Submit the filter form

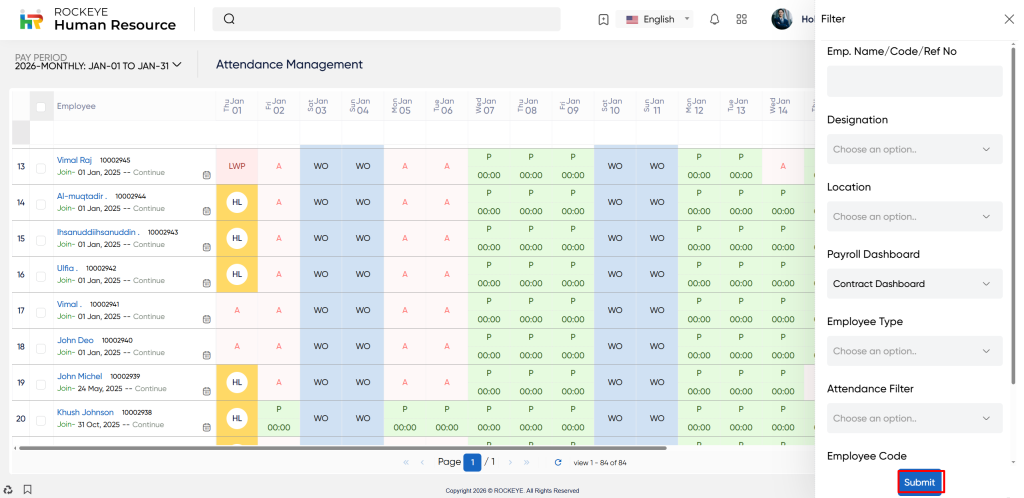(920, 482)
